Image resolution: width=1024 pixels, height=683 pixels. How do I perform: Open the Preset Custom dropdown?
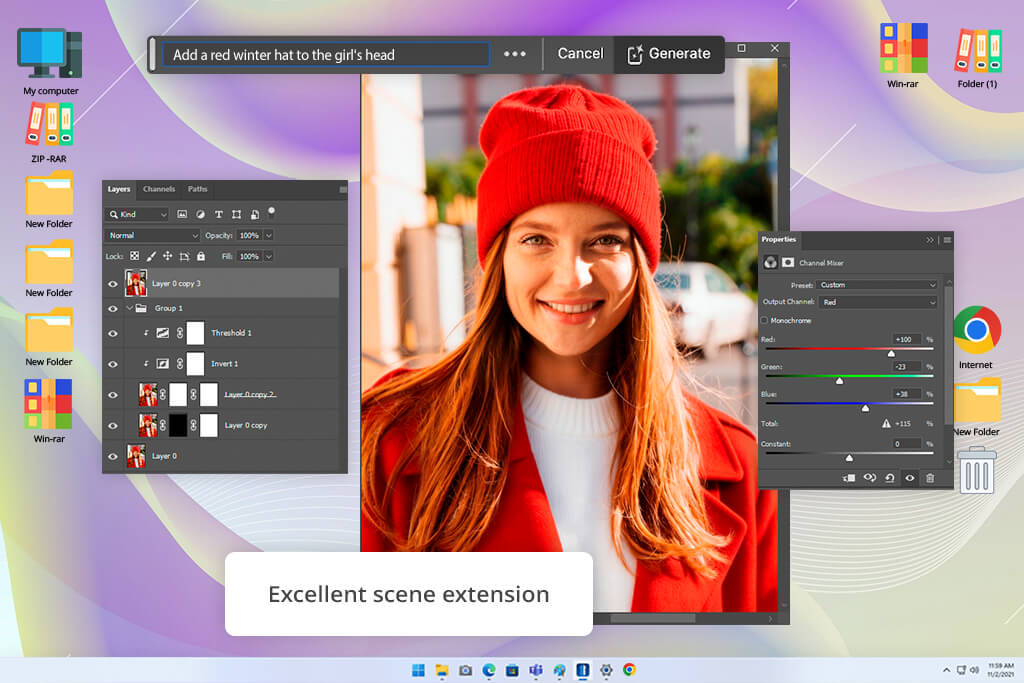pos(878,285)
